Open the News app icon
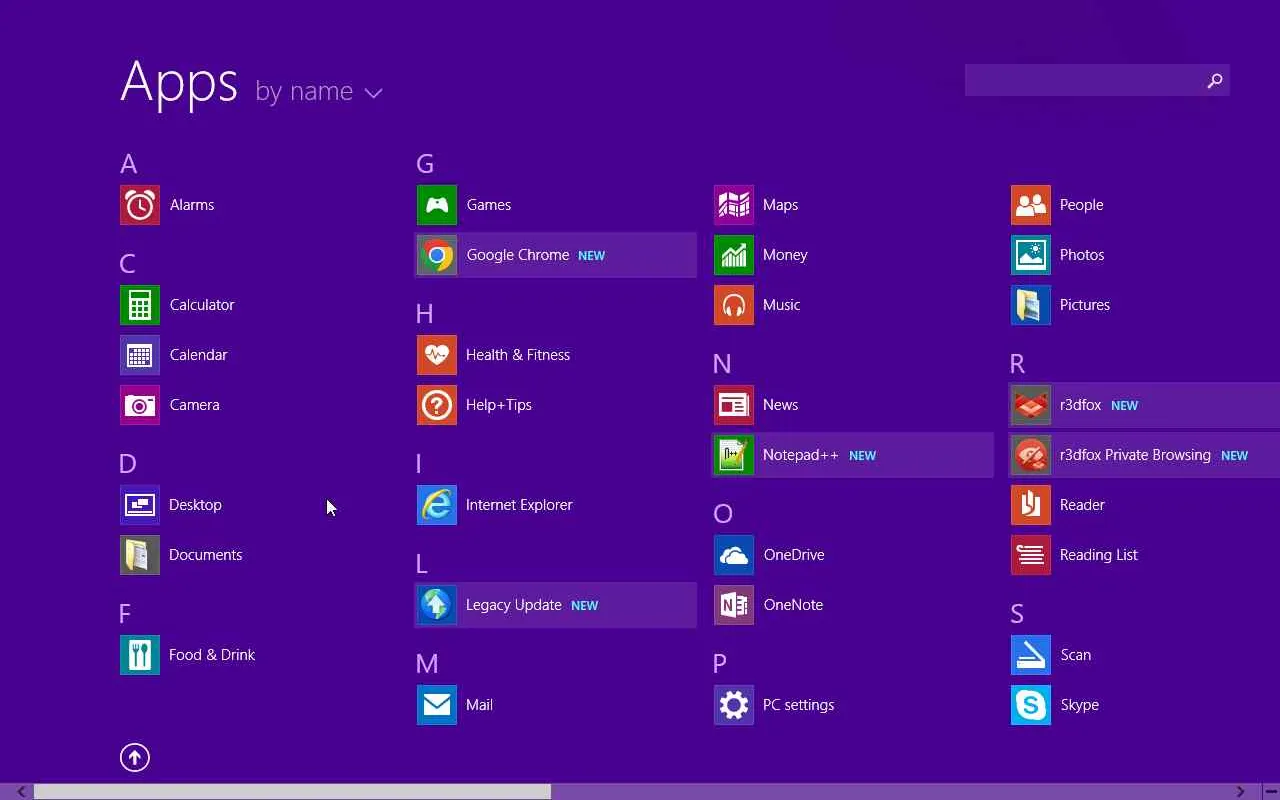 point(734,405)
